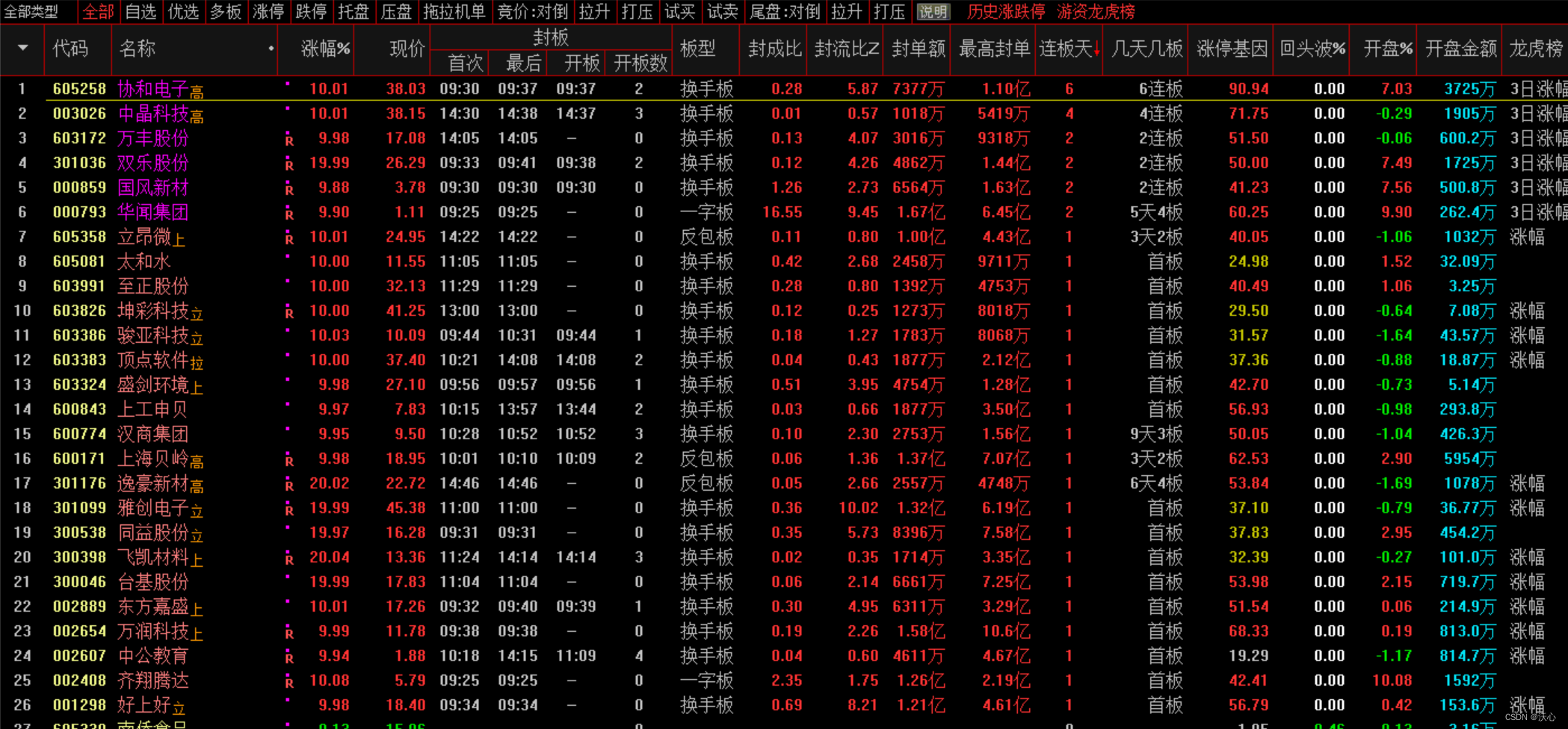The height and width of the screenshot is (729, 1568).
Task: Select stock name 汉商集团
Action: click(152, 434)
